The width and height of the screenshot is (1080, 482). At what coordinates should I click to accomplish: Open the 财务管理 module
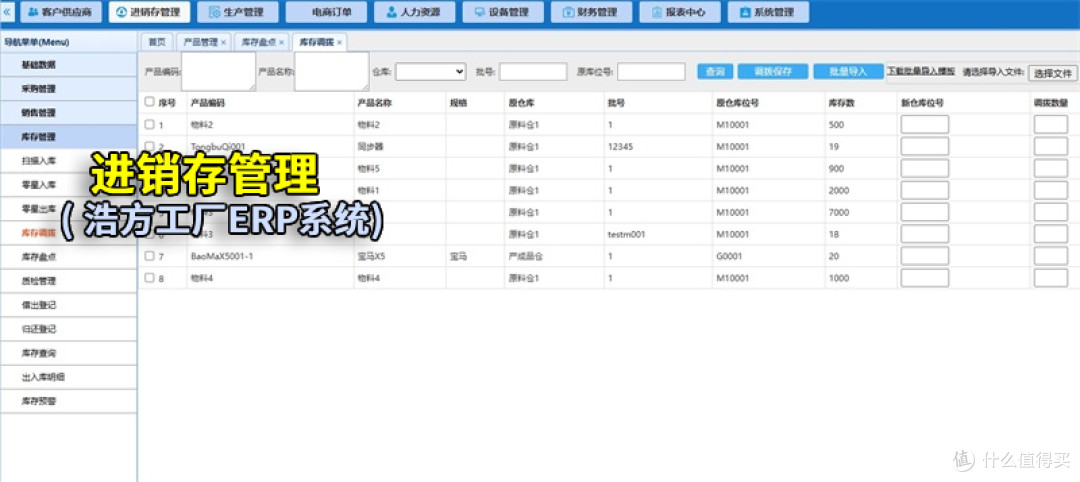[592, 12]
